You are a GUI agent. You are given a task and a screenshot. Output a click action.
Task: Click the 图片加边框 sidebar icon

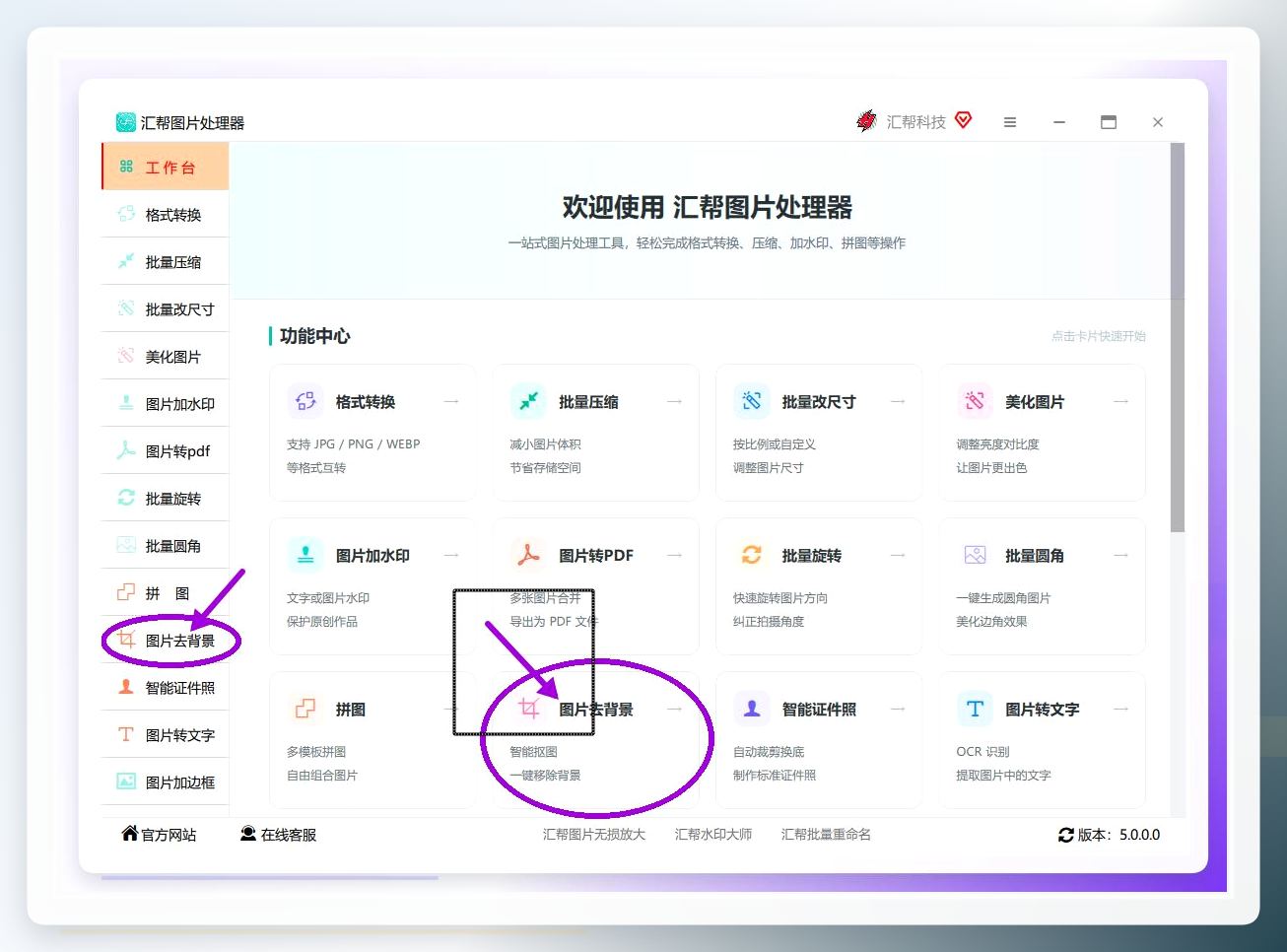pos(126,782)
